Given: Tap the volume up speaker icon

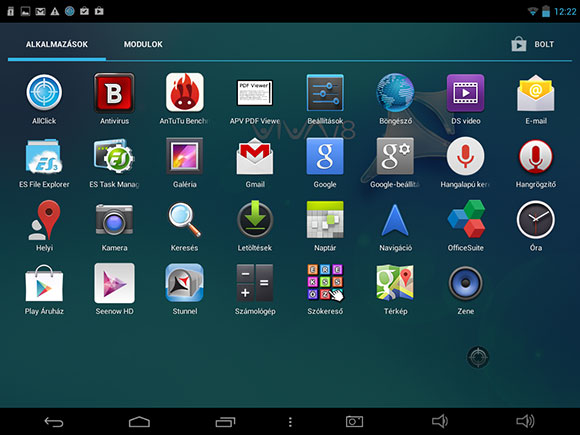Looking at the screenshot, I should pos(525,421).
